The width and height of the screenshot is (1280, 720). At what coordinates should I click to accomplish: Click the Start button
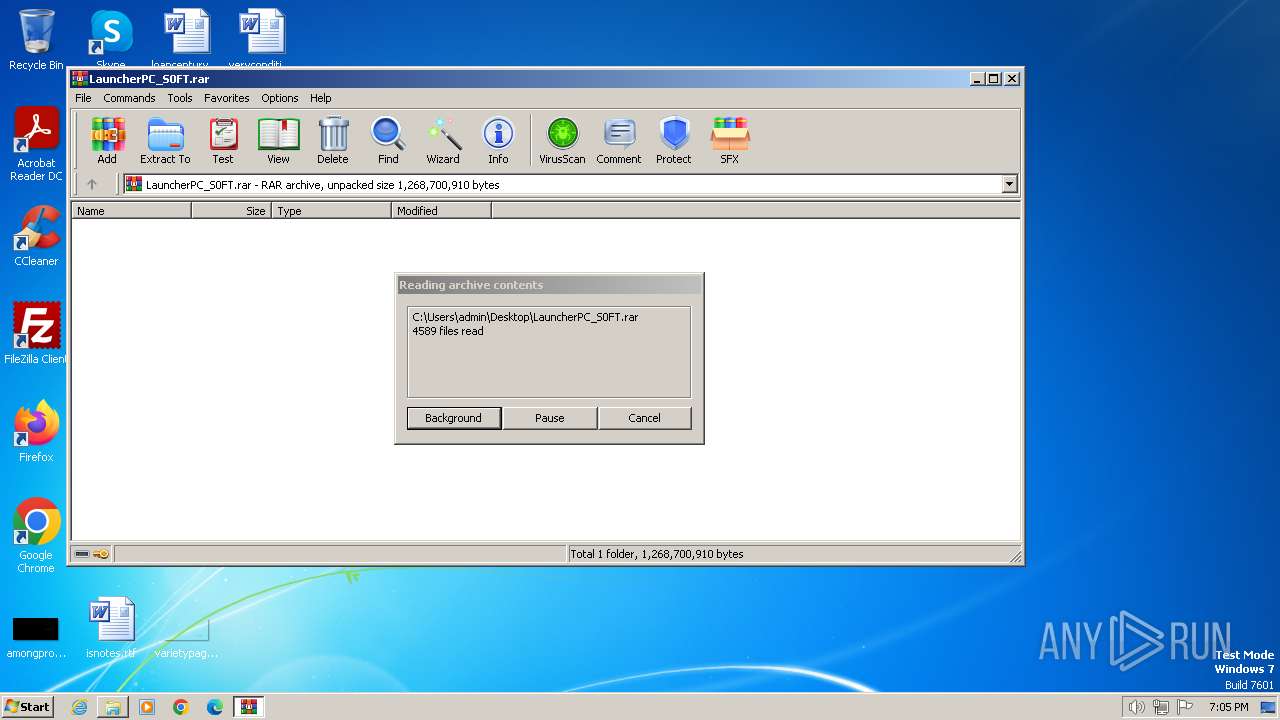point(27,707)
